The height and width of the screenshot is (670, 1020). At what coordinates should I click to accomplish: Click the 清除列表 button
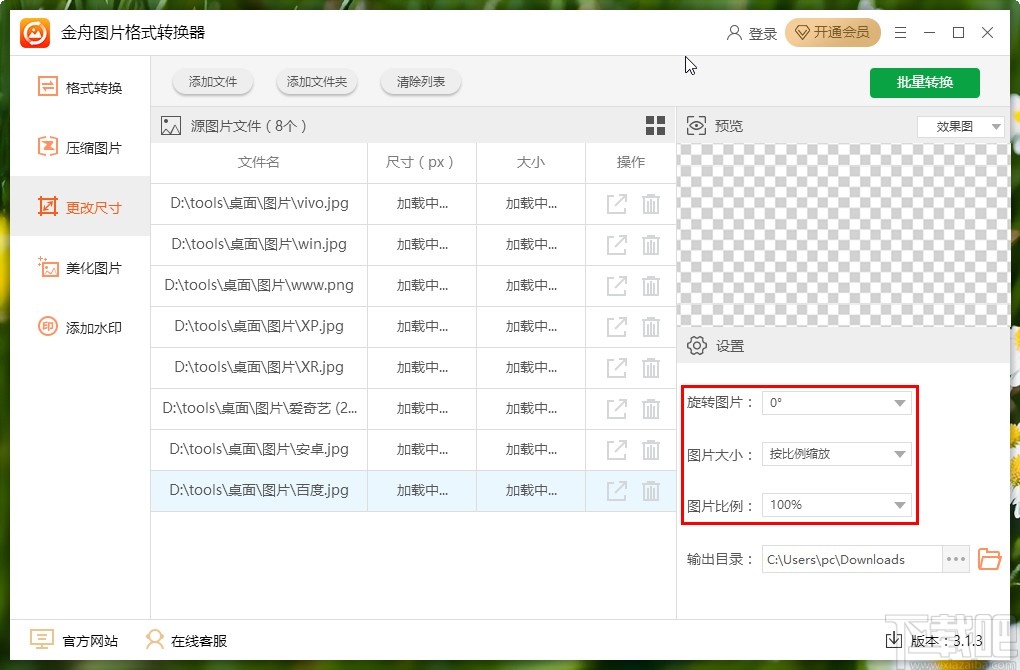coord(420,83)
